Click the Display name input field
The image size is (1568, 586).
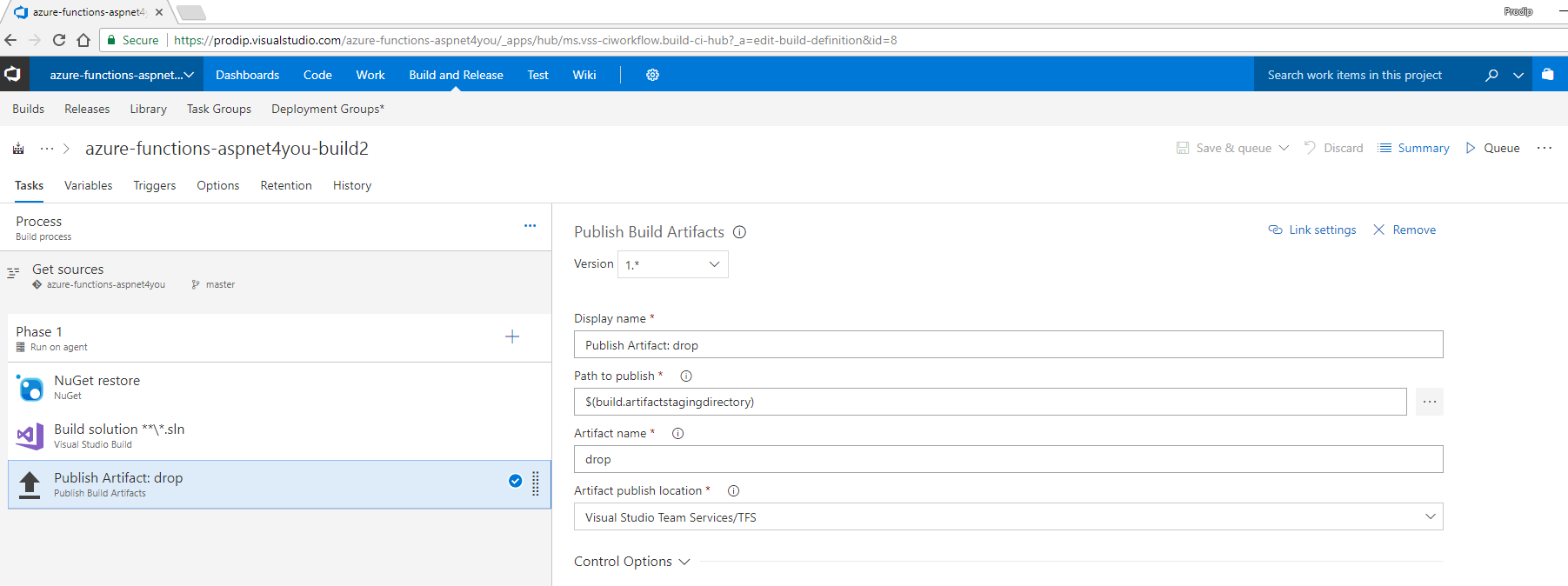1009,344
